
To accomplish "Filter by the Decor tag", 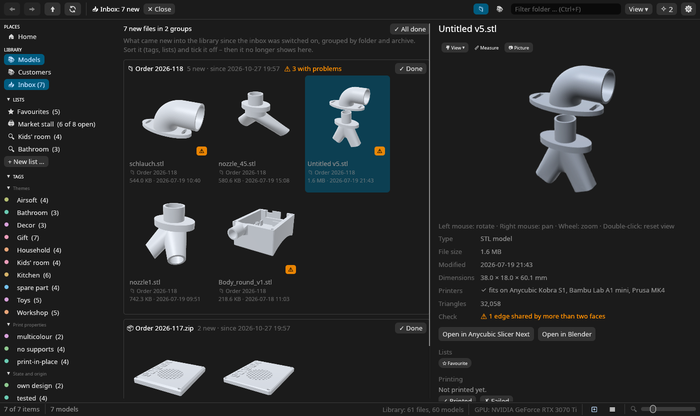I will (31, 225).
